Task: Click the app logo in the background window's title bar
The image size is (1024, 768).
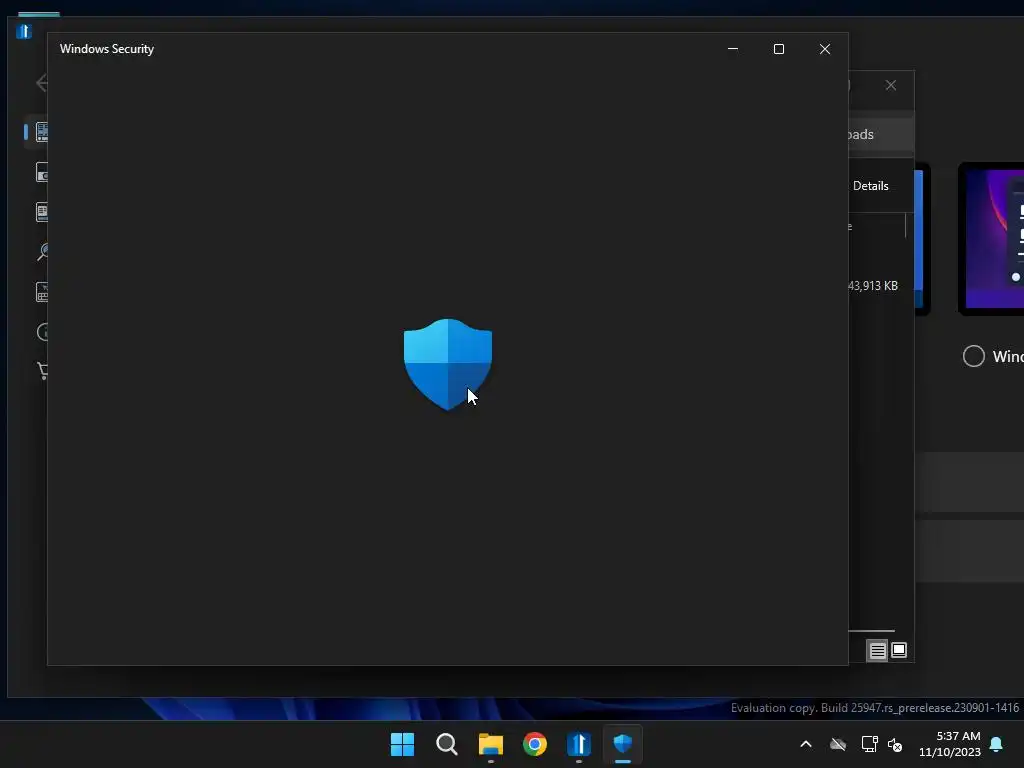Action: (x=24, y=31)
